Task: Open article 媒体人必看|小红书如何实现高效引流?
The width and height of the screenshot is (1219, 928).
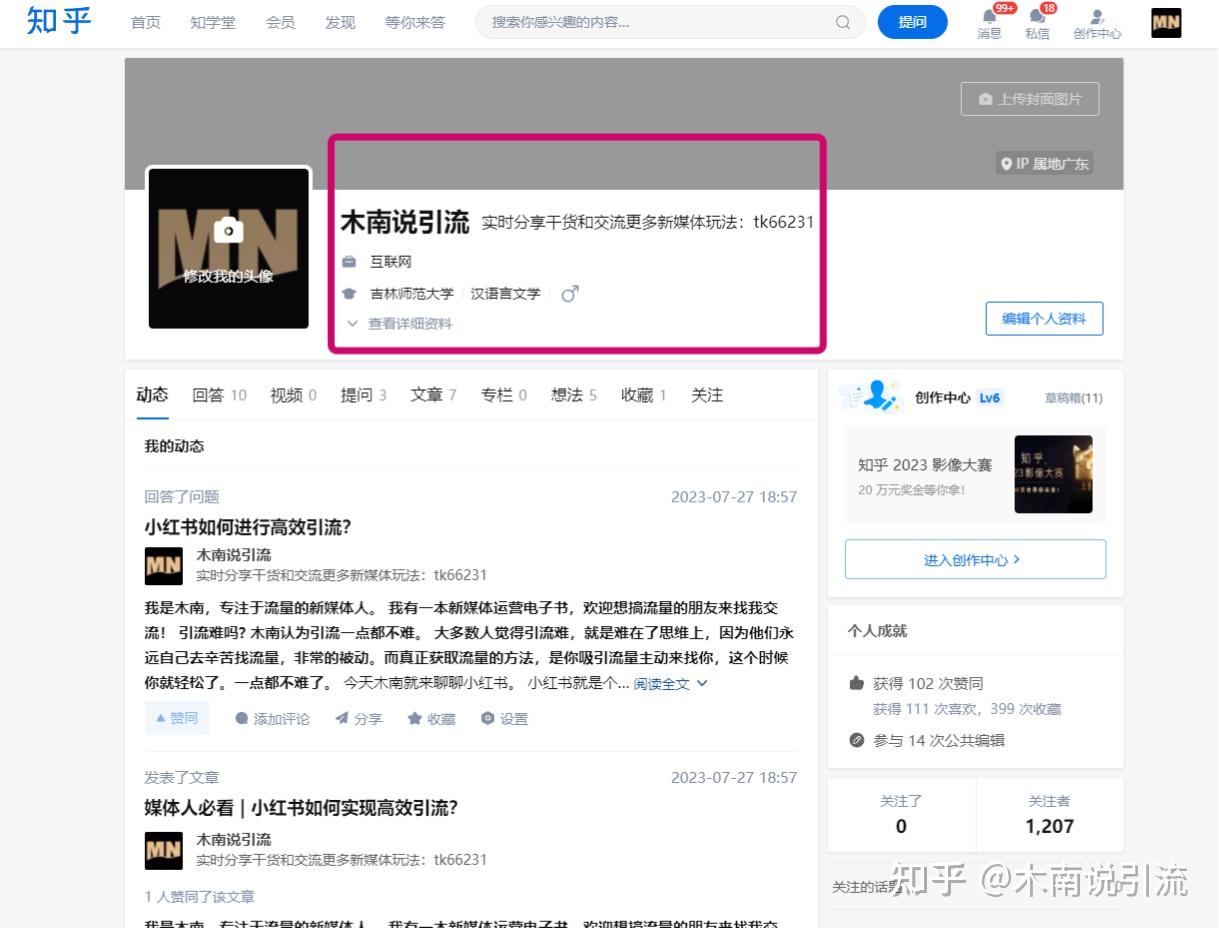Action: click(301, 809)
